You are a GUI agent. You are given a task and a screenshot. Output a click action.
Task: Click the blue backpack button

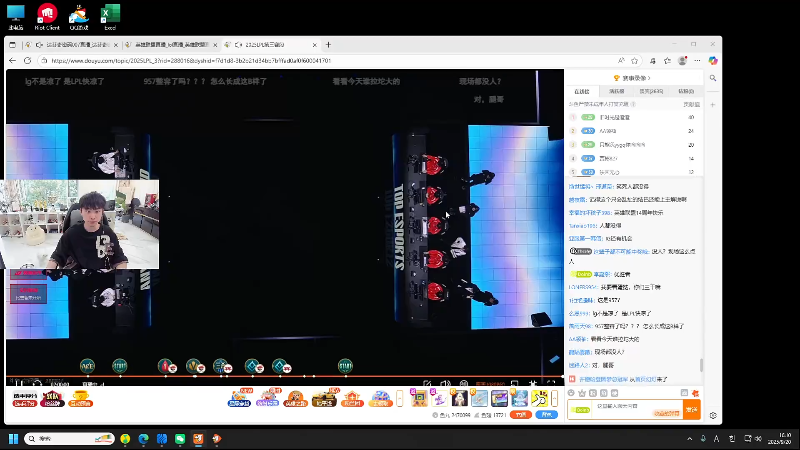pos(546,415)
